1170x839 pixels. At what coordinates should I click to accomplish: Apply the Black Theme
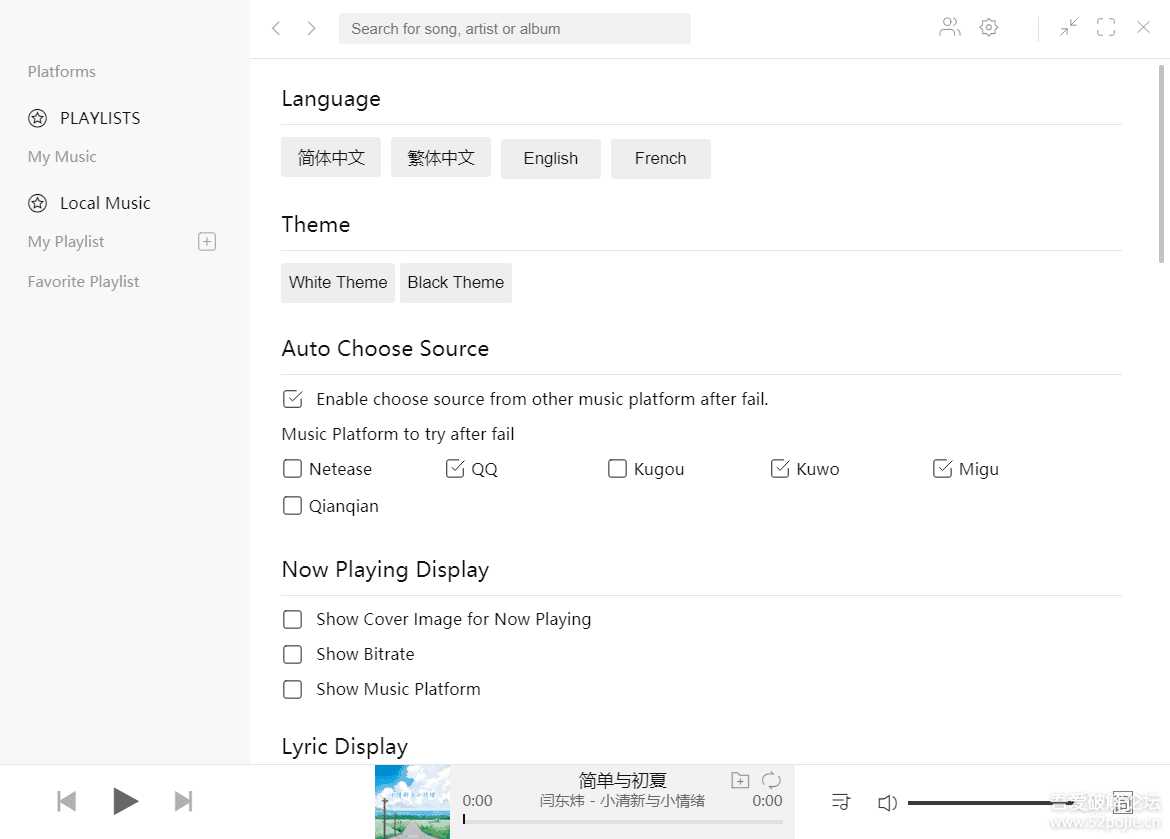[455, 282]
